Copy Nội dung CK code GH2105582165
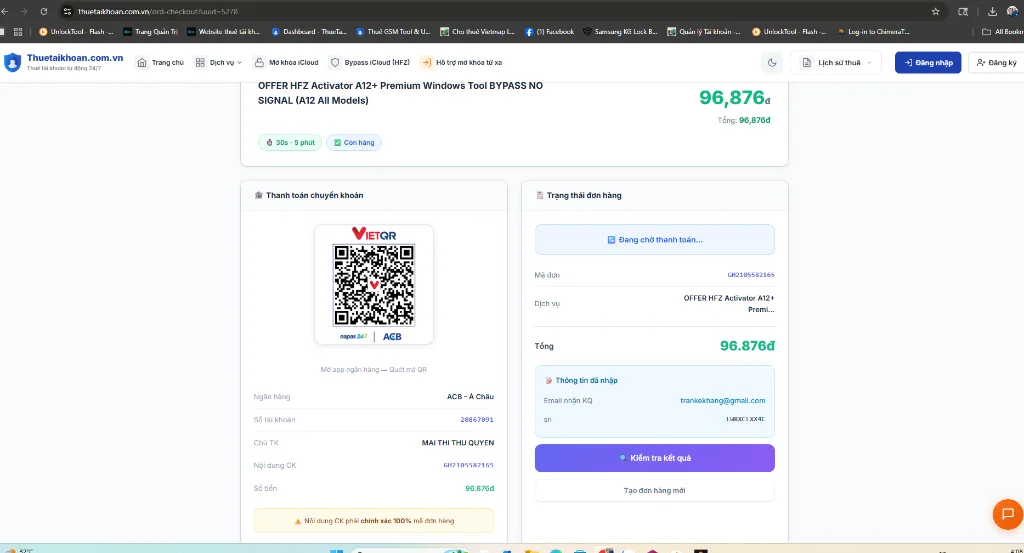Screen dimensions: 1024x553 [468, 466]
